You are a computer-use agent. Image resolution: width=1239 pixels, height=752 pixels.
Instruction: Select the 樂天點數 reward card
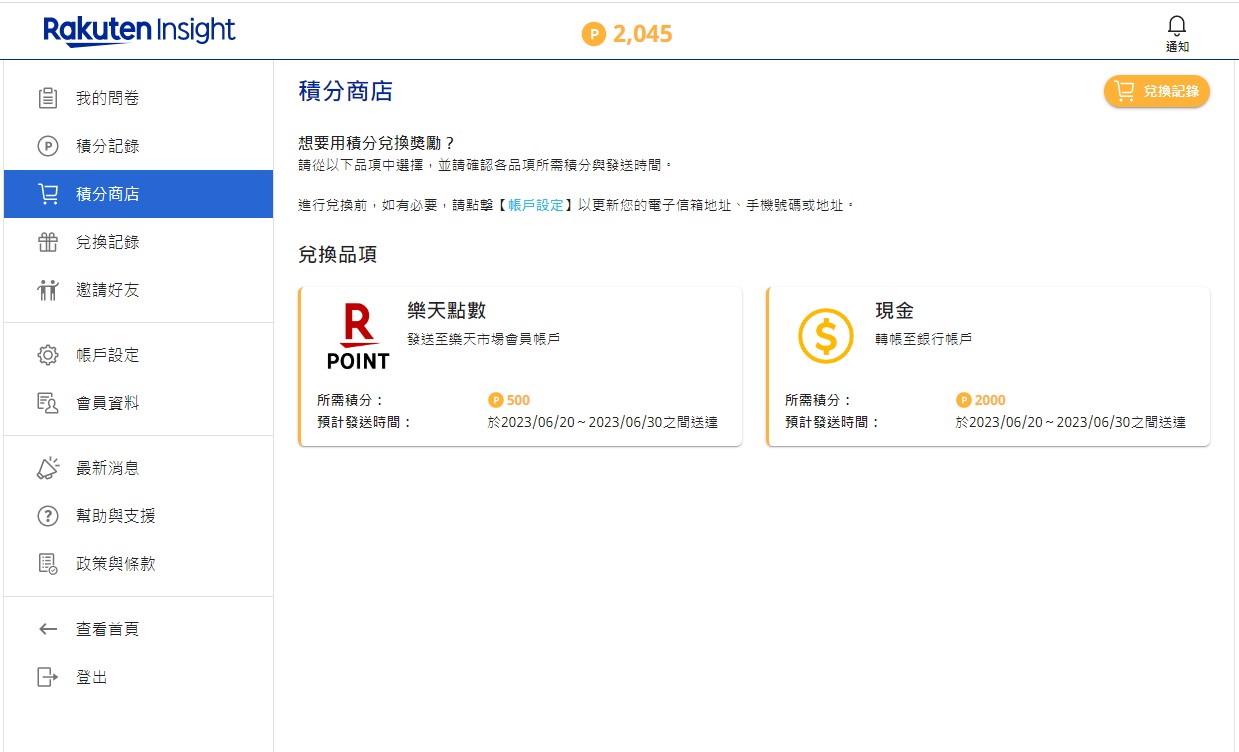520,367
